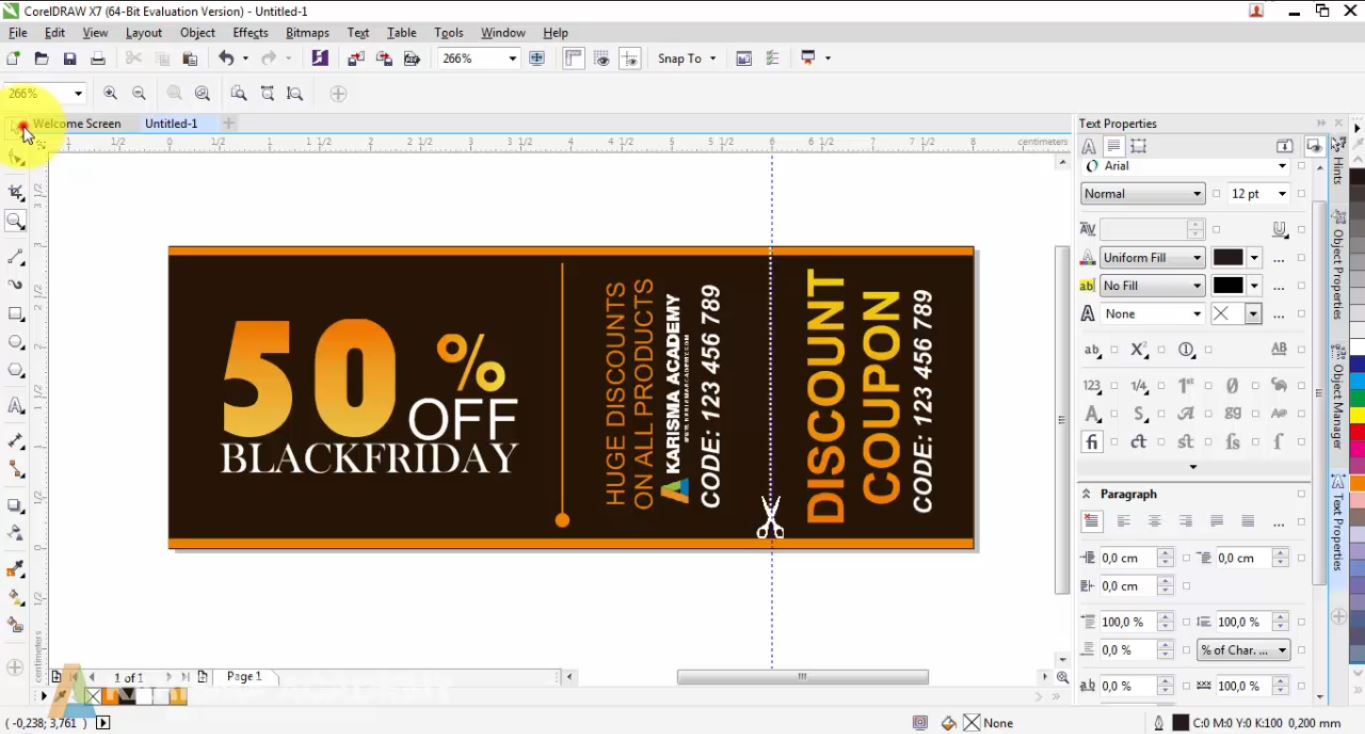Click the Publish to PDF icon

pos(411,59)
